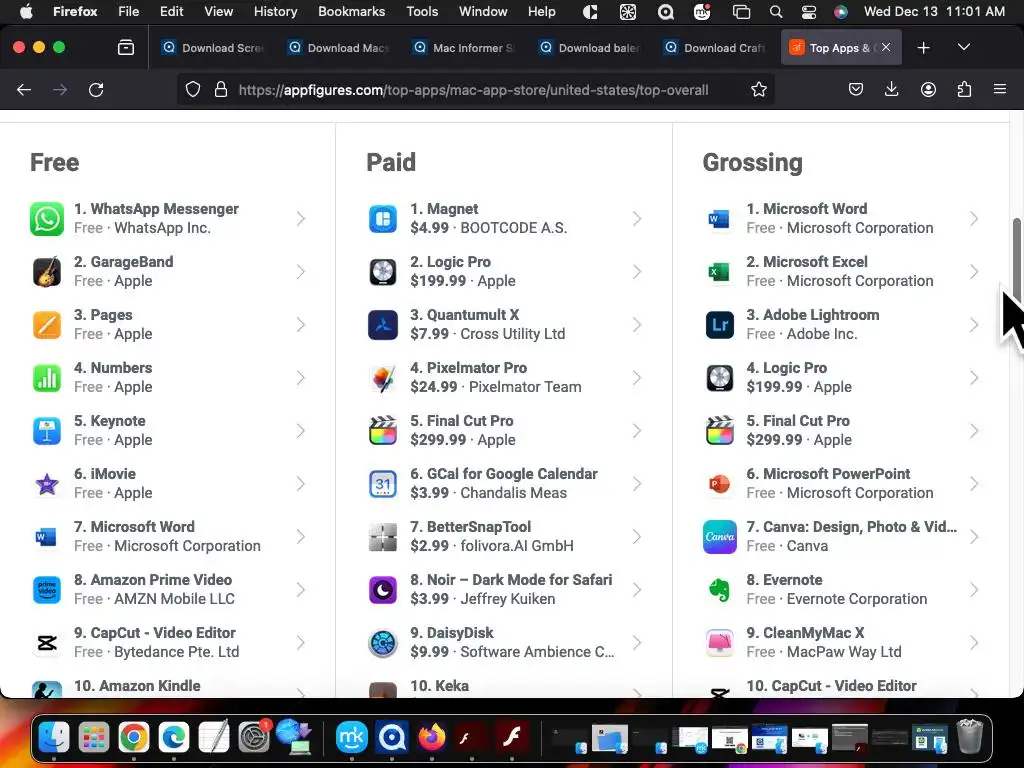
Task: Click the Microsoft Excel icon in Grossing
Action: (720, 272)
